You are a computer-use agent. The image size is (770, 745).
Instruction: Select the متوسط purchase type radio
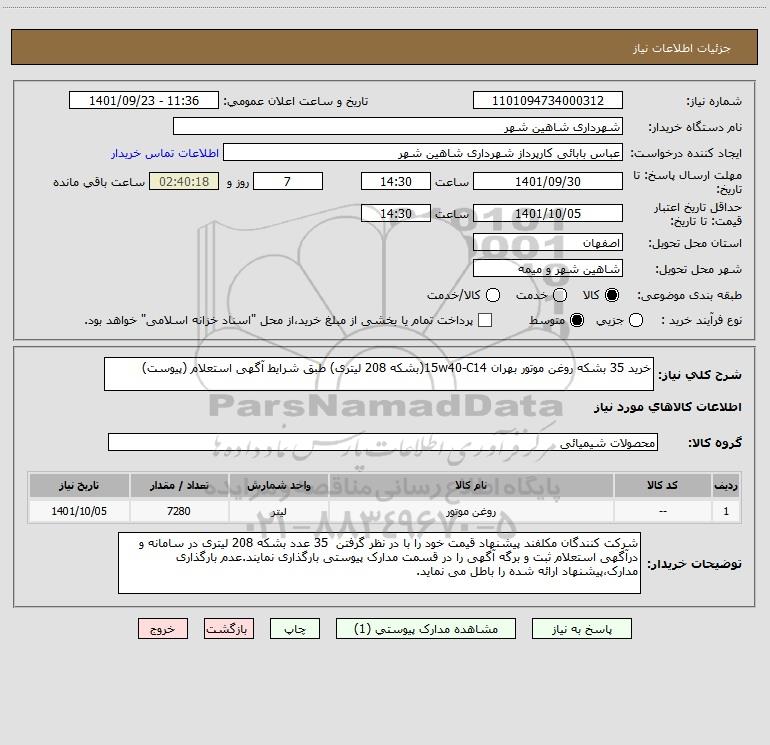tap(577, 320)
